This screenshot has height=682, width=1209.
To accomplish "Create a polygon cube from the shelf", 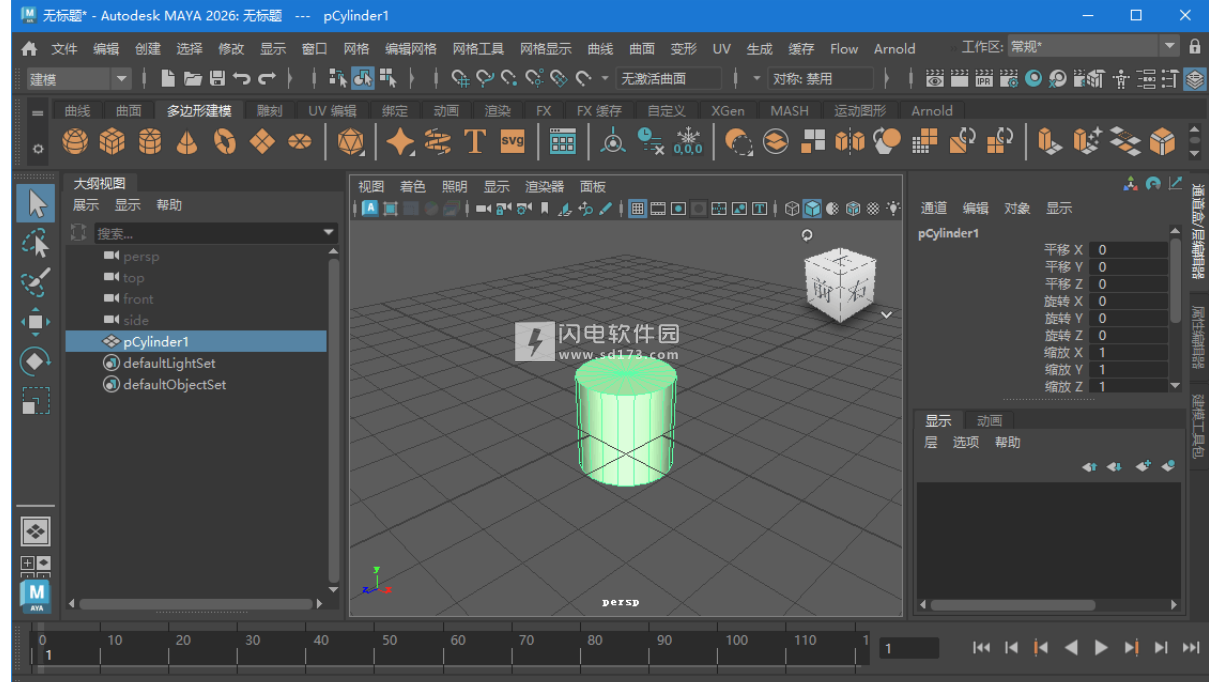I will point(112,143).
